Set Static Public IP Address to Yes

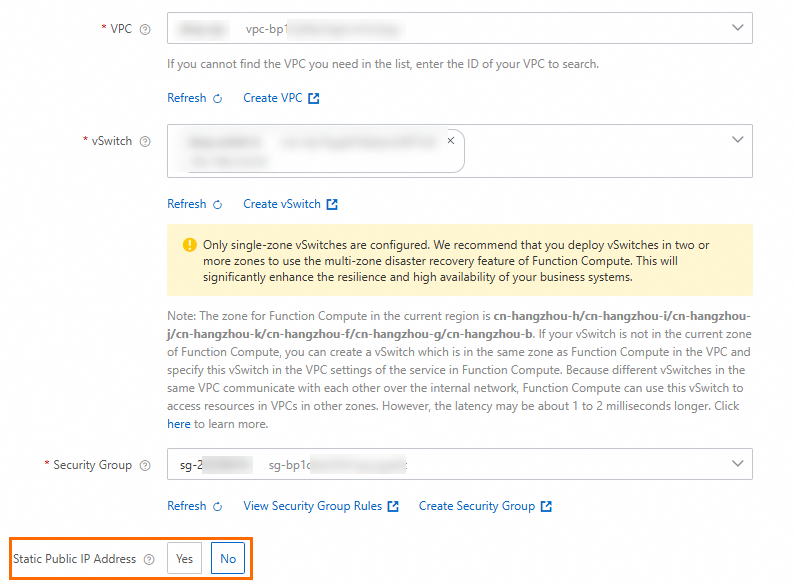tap(185, 559)
